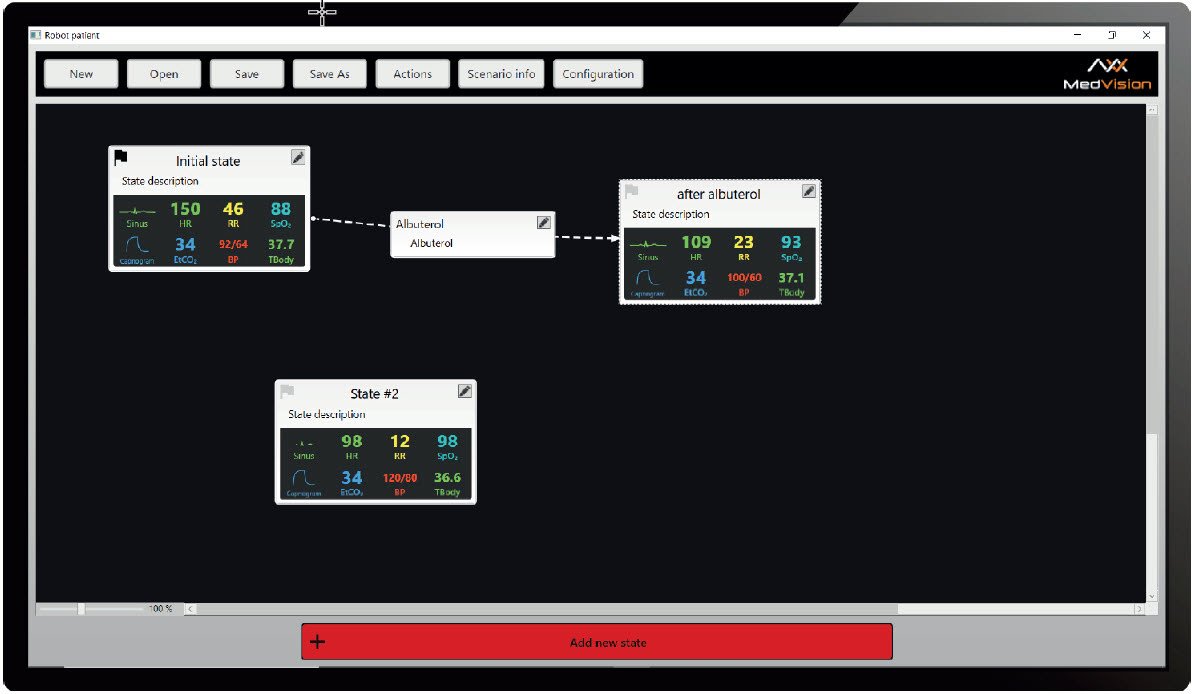The width and height of the screenshot is (1192, 694).
Task: Click the plus icon on the red bar
Action: pos(318,642)
